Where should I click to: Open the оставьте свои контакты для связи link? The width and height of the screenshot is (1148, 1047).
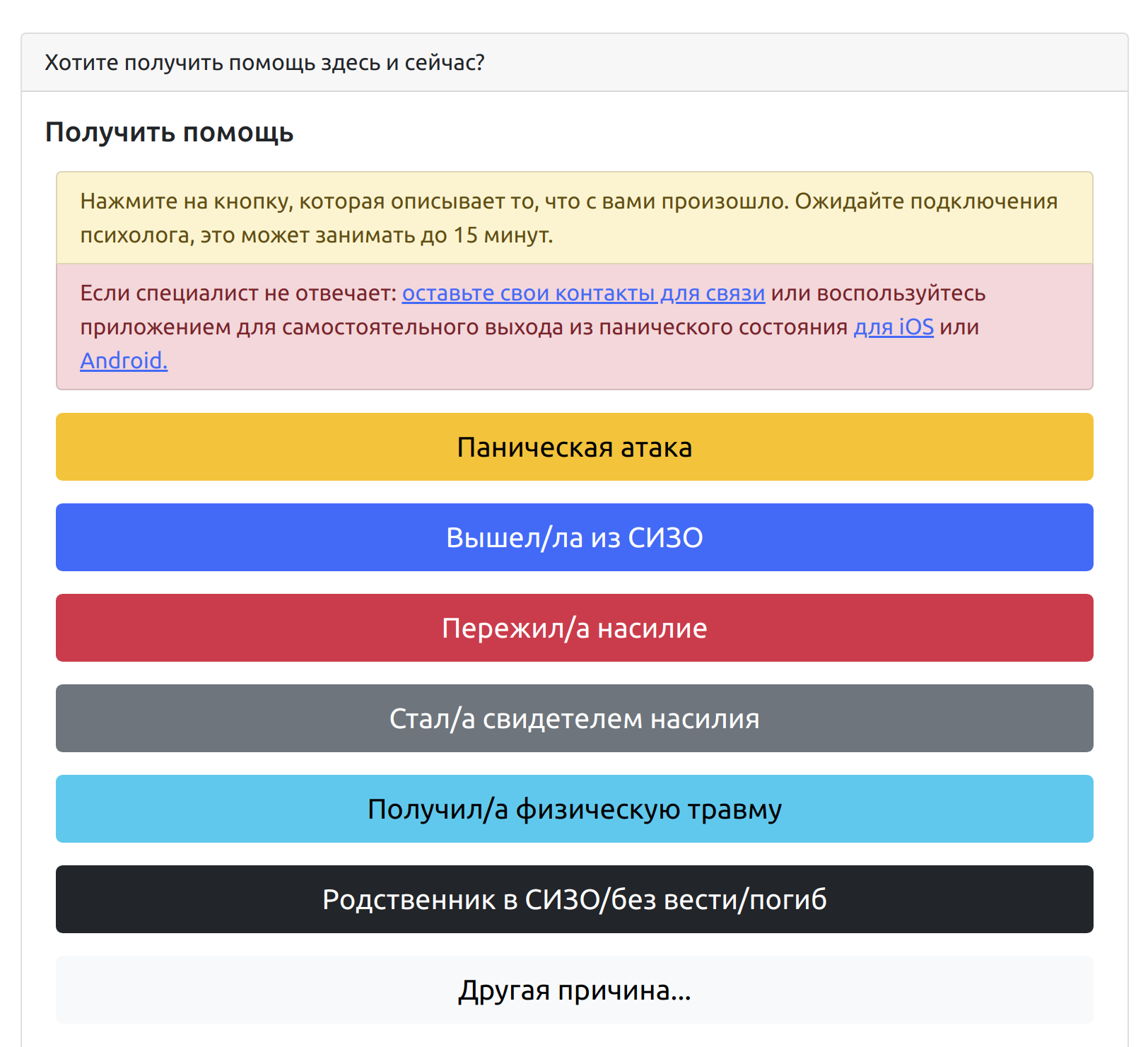coord(583,293)
